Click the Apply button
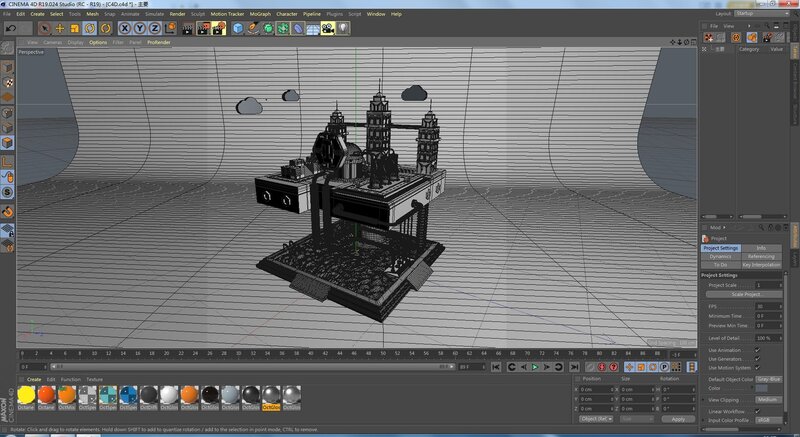The width and height of the screenshot is (800, 437). (678, 419)
